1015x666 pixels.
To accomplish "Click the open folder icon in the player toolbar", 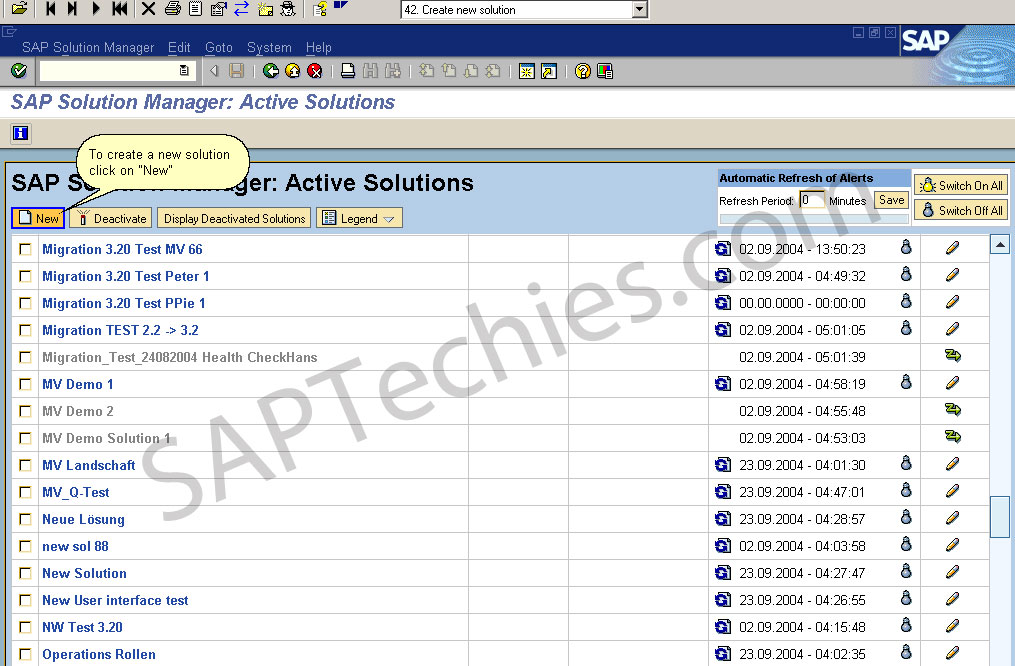I will tap(19, 8).
